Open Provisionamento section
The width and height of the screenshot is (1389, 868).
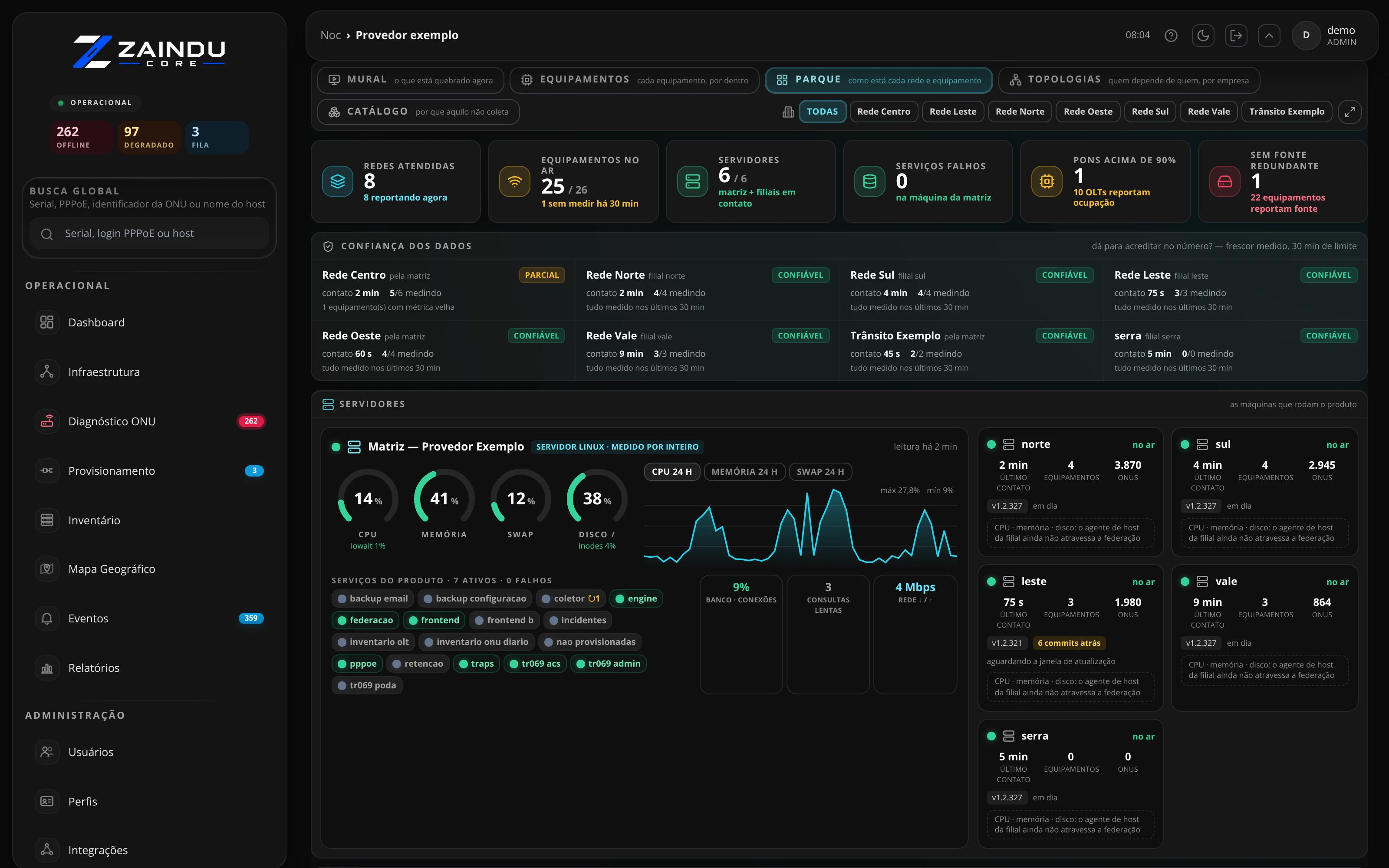(x=149, y=471)
